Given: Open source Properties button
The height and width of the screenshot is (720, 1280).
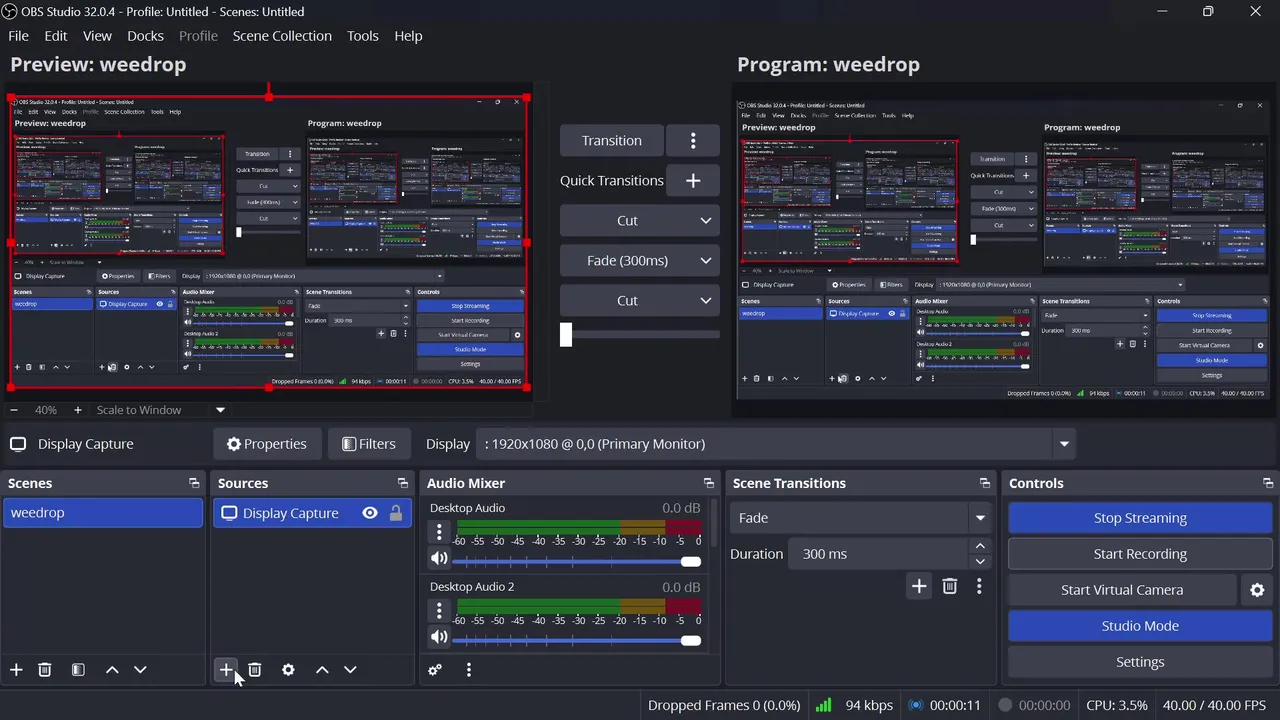Looking at the screenshot, I should 266,444.
